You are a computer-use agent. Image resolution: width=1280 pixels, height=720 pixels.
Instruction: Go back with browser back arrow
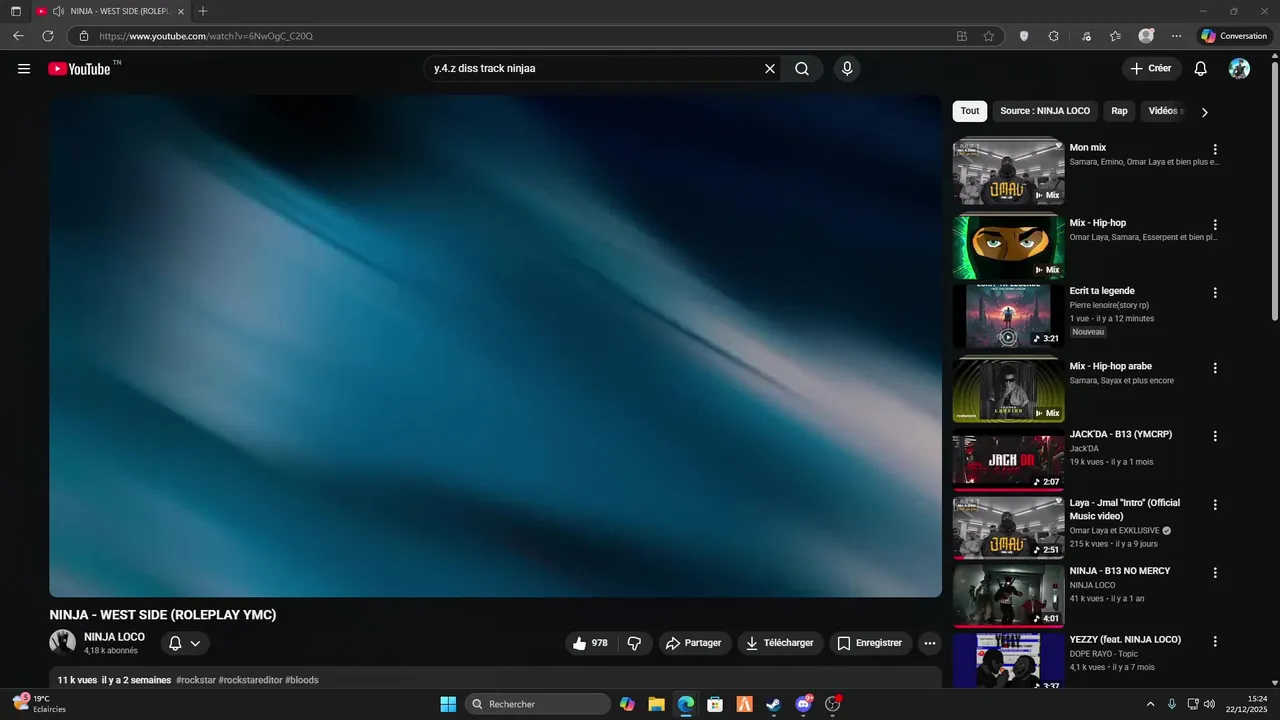click(18, 36)
